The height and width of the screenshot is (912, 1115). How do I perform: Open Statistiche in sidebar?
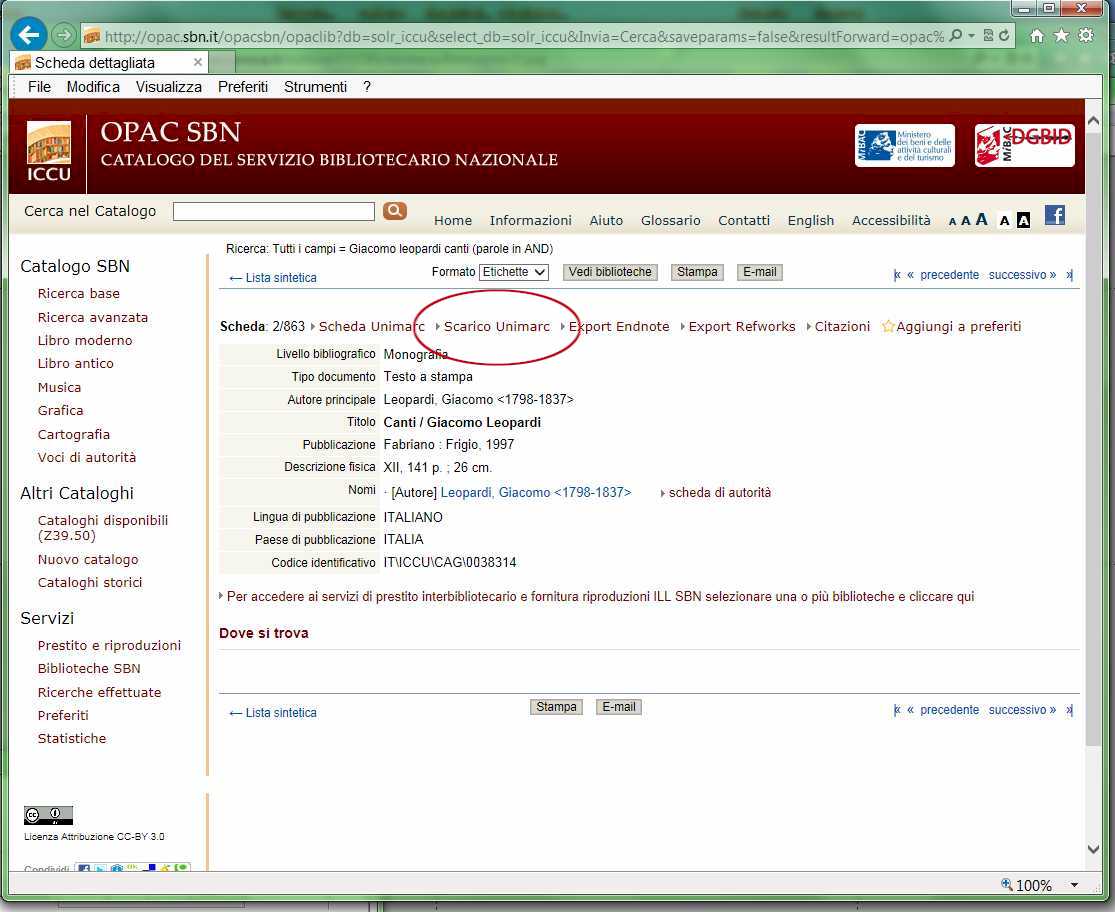72,739
